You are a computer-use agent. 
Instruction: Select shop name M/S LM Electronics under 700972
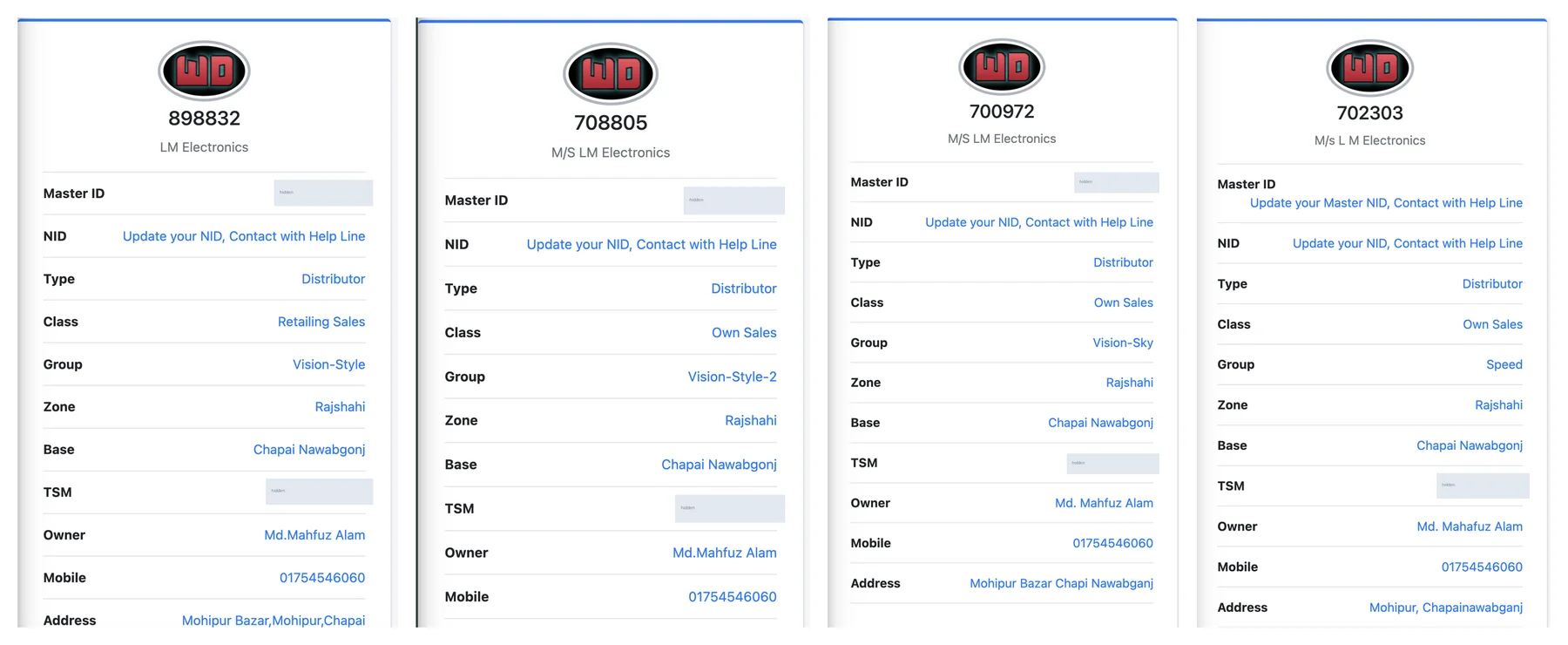pyautogui.click(x=1002, y=139)
